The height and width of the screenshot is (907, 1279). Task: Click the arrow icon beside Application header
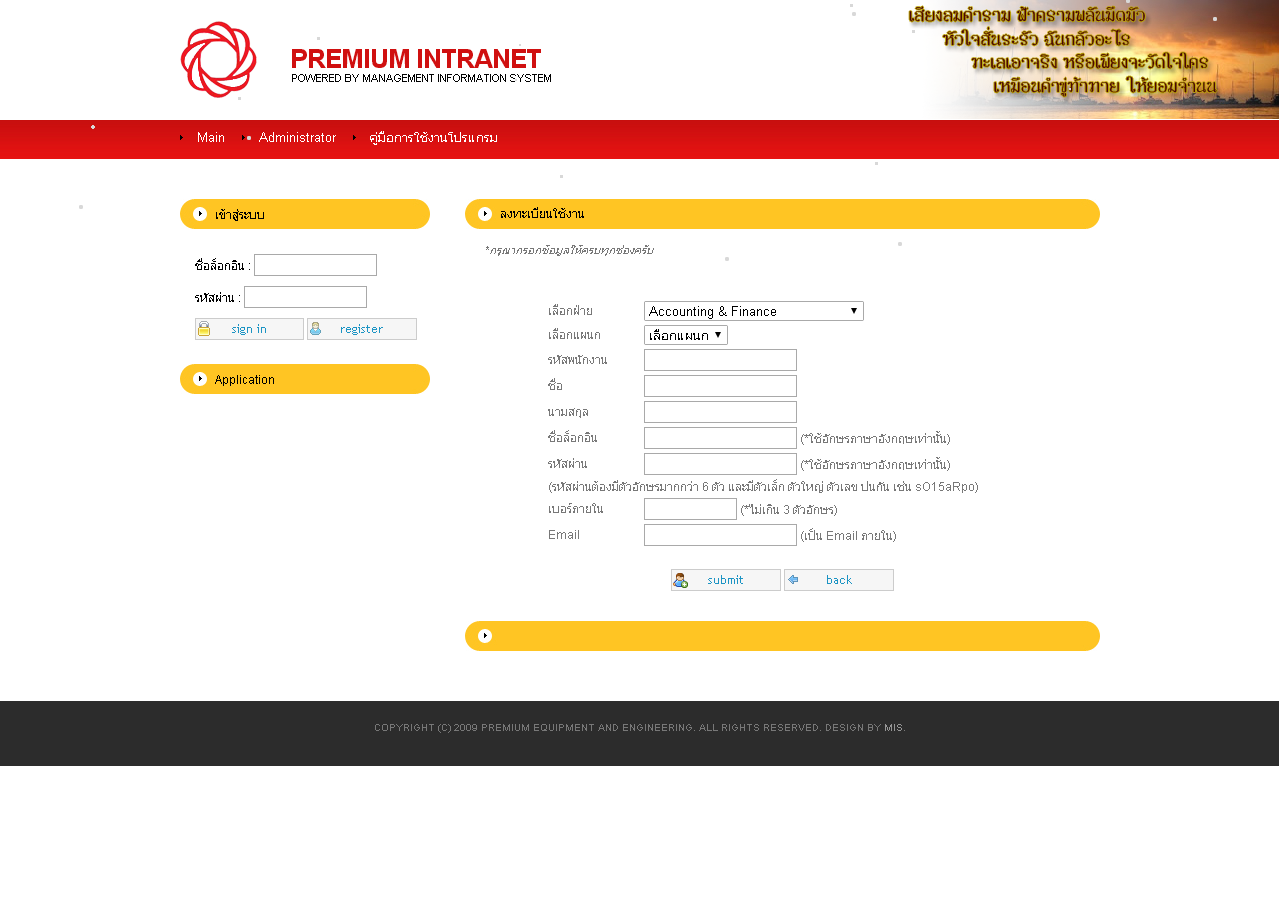(x=200, y=379)
